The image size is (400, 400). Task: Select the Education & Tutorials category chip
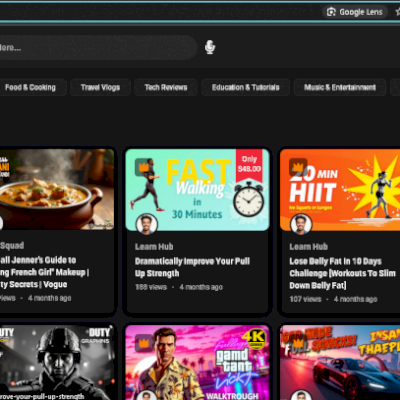246,87
